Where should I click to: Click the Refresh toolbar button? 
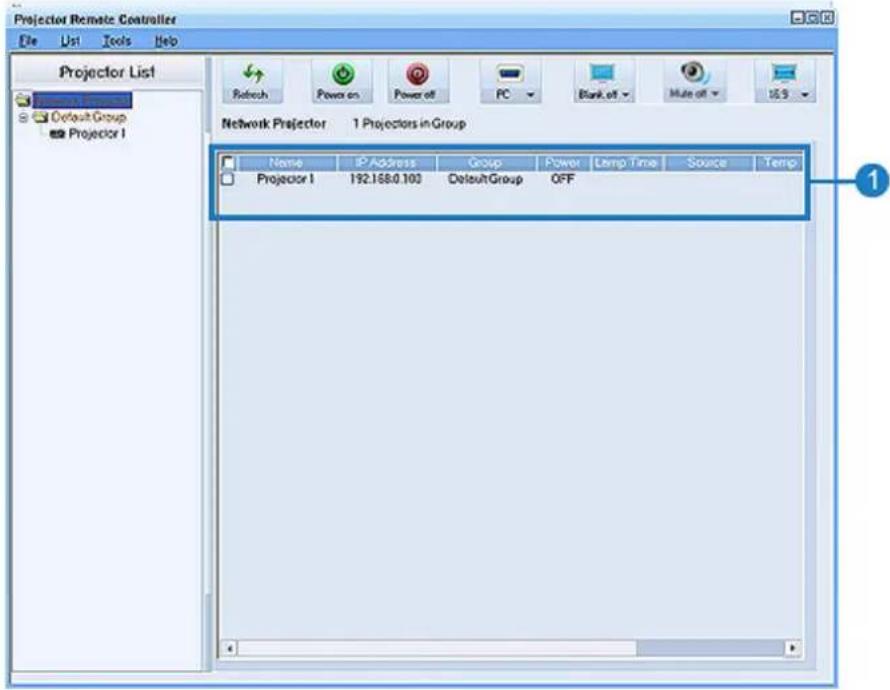(x=252, y=82)
